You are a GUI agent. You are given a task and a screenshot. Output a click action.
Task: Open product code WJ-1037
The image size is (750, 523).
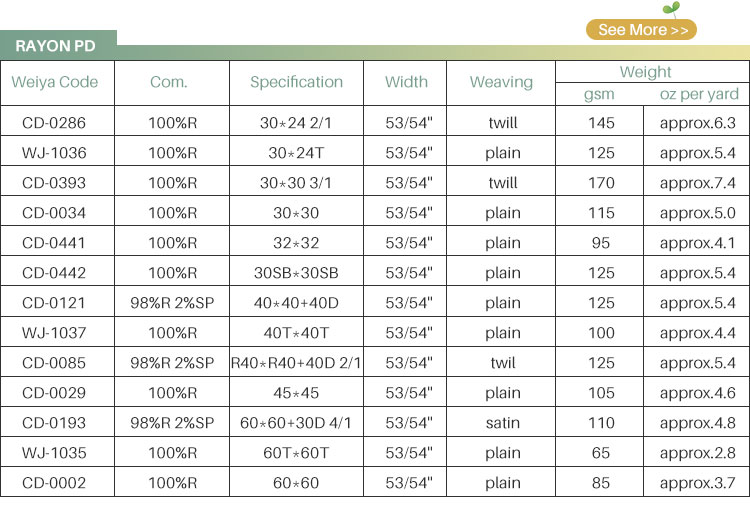point(54,333)
